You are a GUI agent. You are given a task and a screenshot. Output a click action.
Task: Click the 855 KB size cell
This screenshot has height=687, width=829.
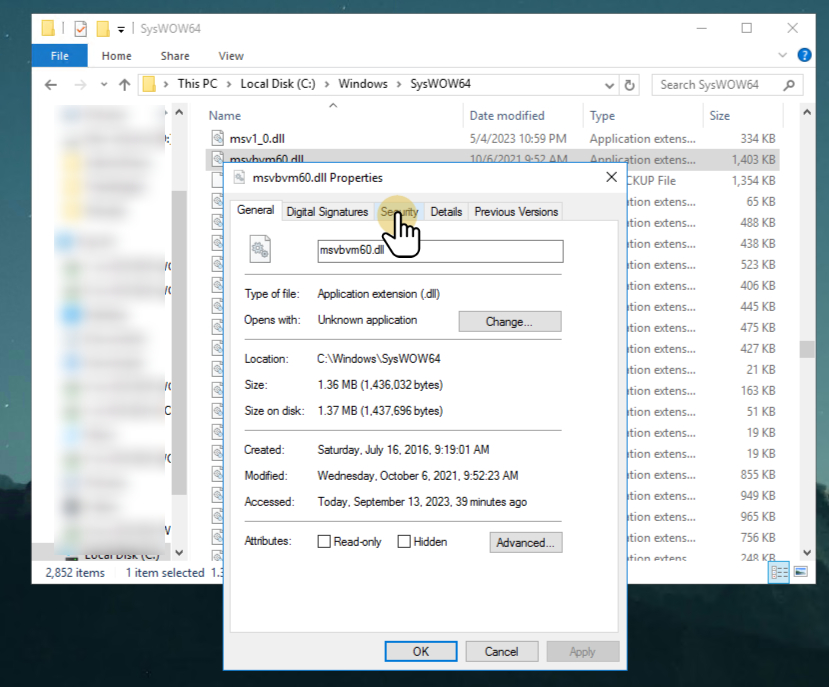click(758, 475)
